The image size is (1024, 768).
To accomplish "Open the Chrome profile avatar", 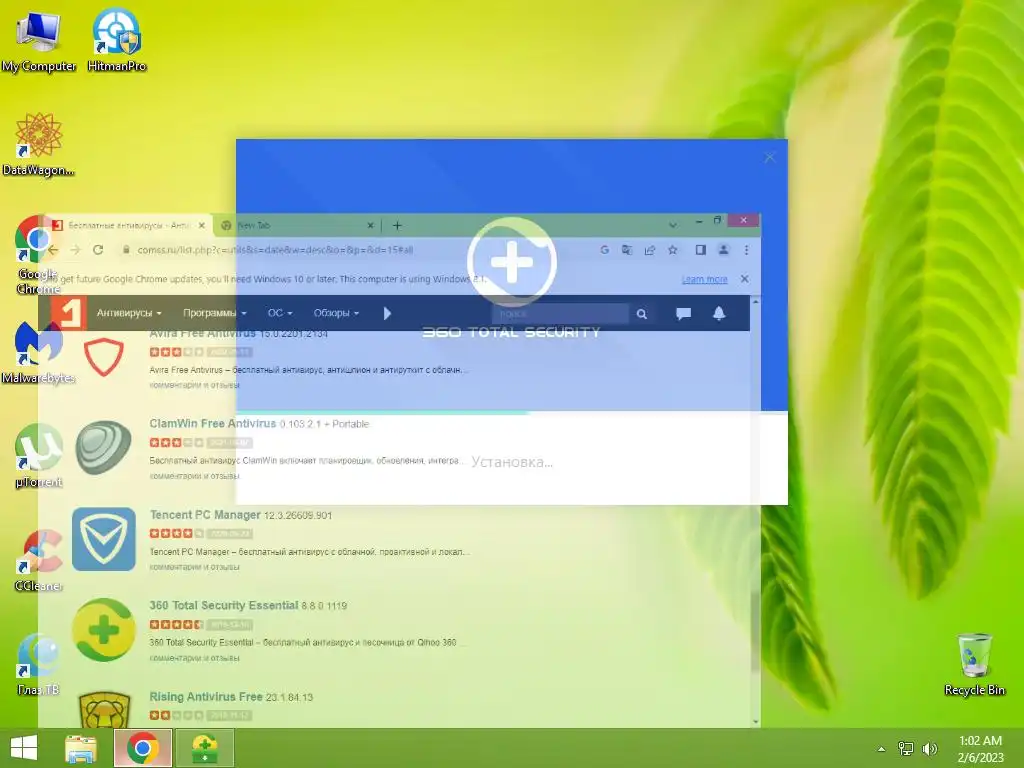I will [724, 249].
